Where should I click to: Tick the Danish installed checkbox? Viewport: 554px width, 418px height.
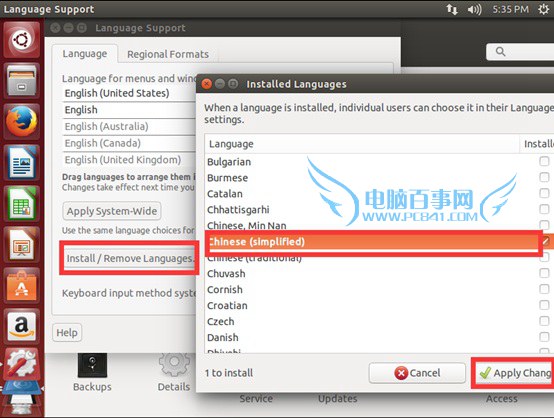pyautogui.click(x=544, y=337)
